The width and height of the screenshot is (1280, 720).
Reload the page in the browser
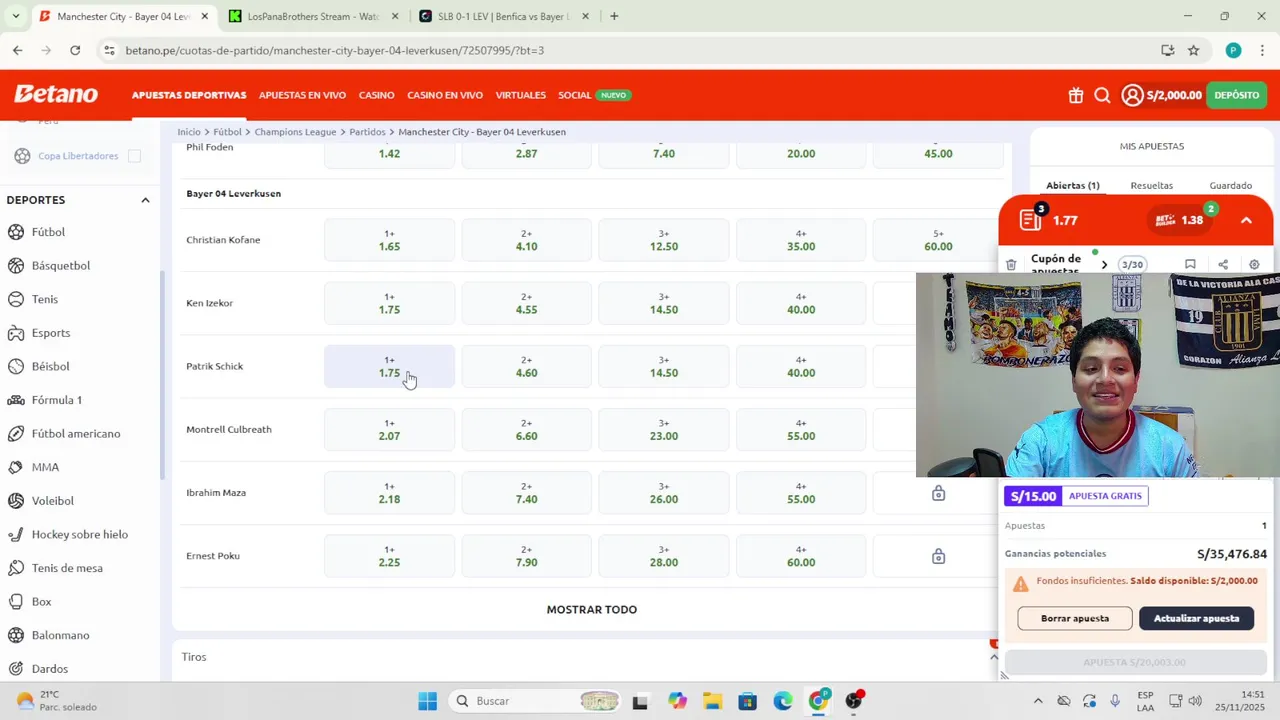click(75, 50)
